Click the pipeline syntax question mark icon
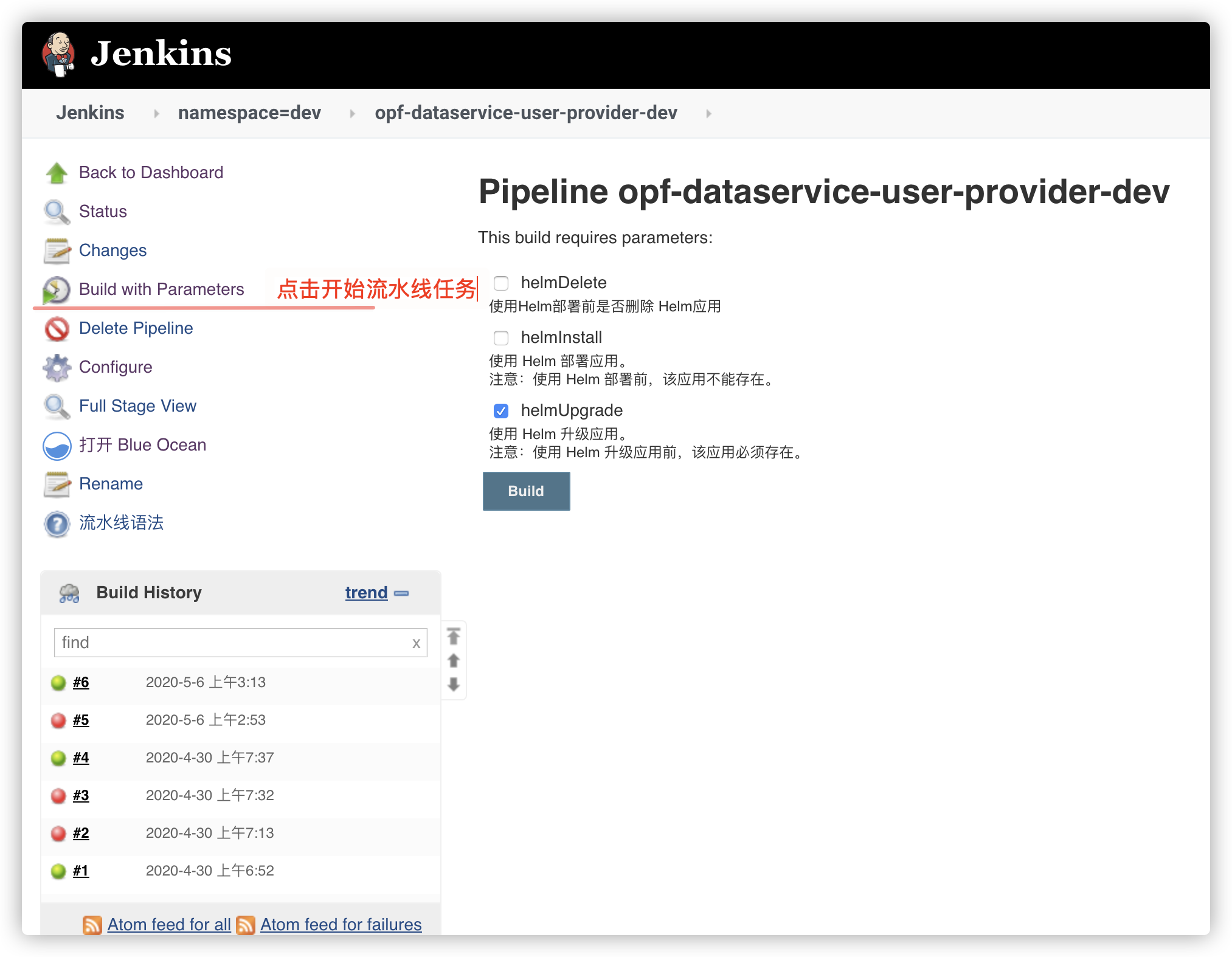1232x957 pixels. (x=57, y=523)
